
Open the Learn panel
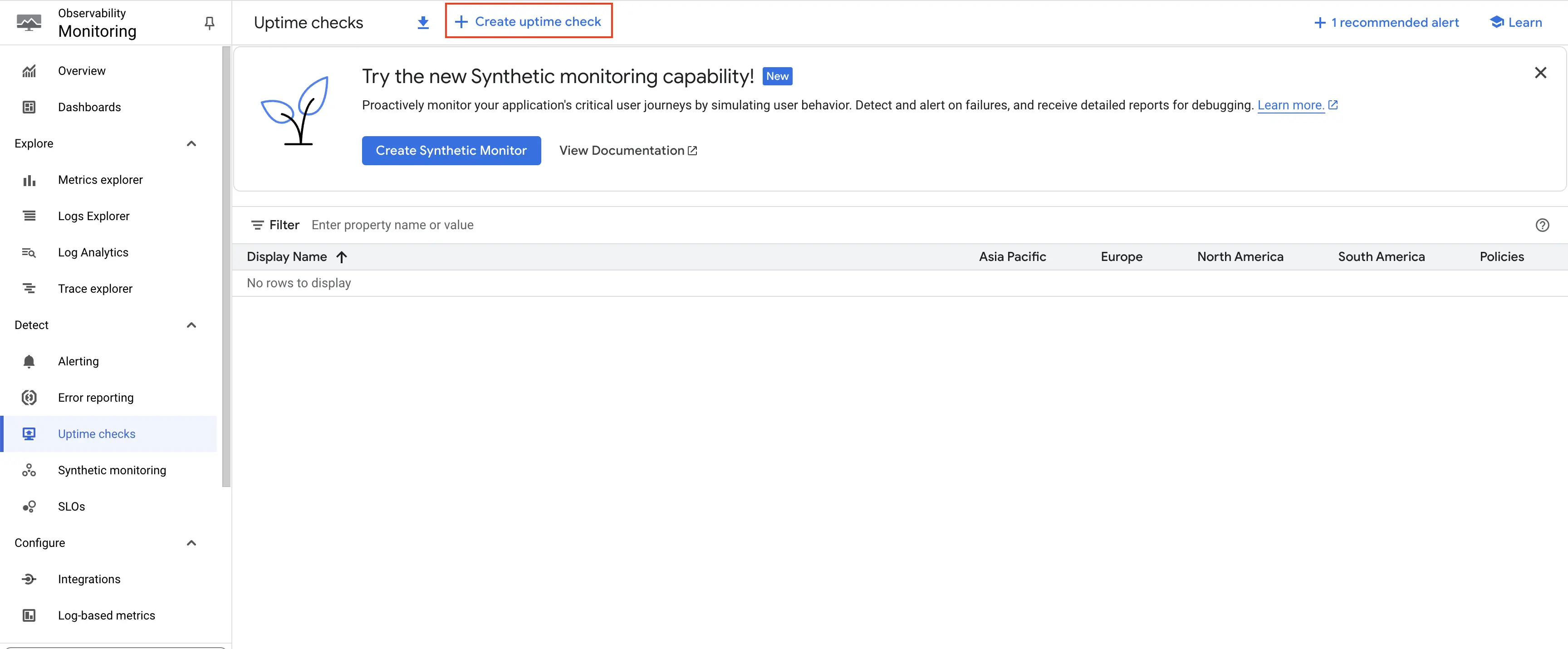click(x=1516, y=23)
